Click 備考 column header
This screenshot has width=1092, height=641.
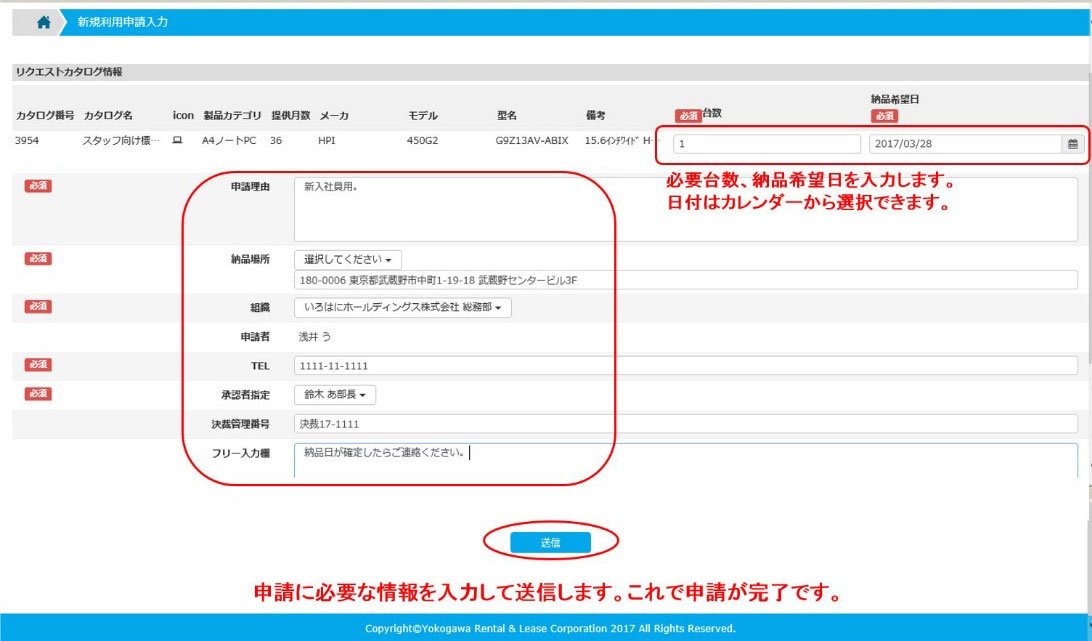click(x=595, y=116)
